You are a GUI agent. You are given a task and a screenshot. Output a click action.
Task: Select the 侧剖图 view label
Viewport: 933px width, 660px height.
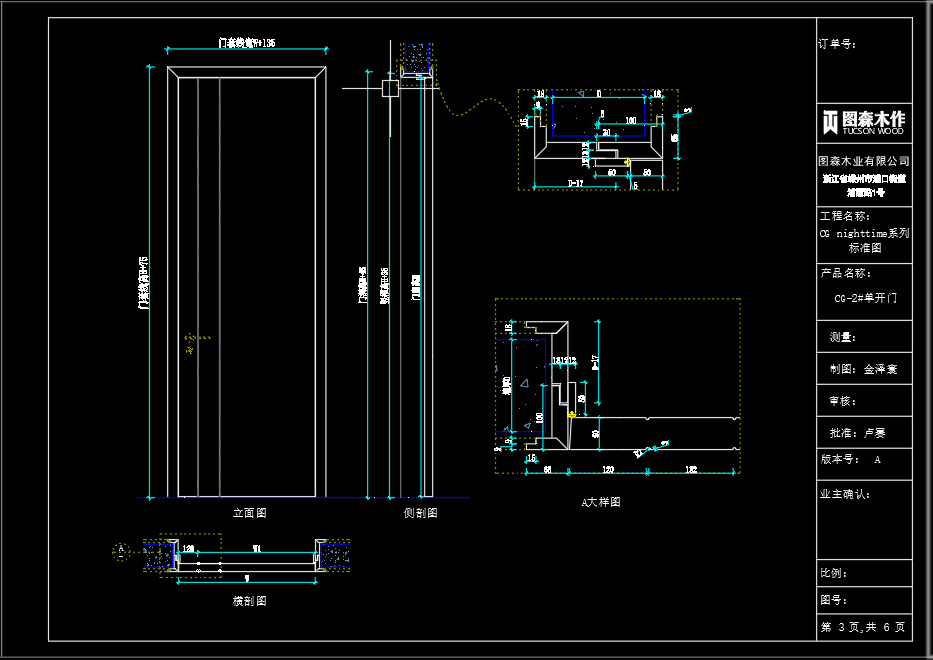tap(420, 512)
